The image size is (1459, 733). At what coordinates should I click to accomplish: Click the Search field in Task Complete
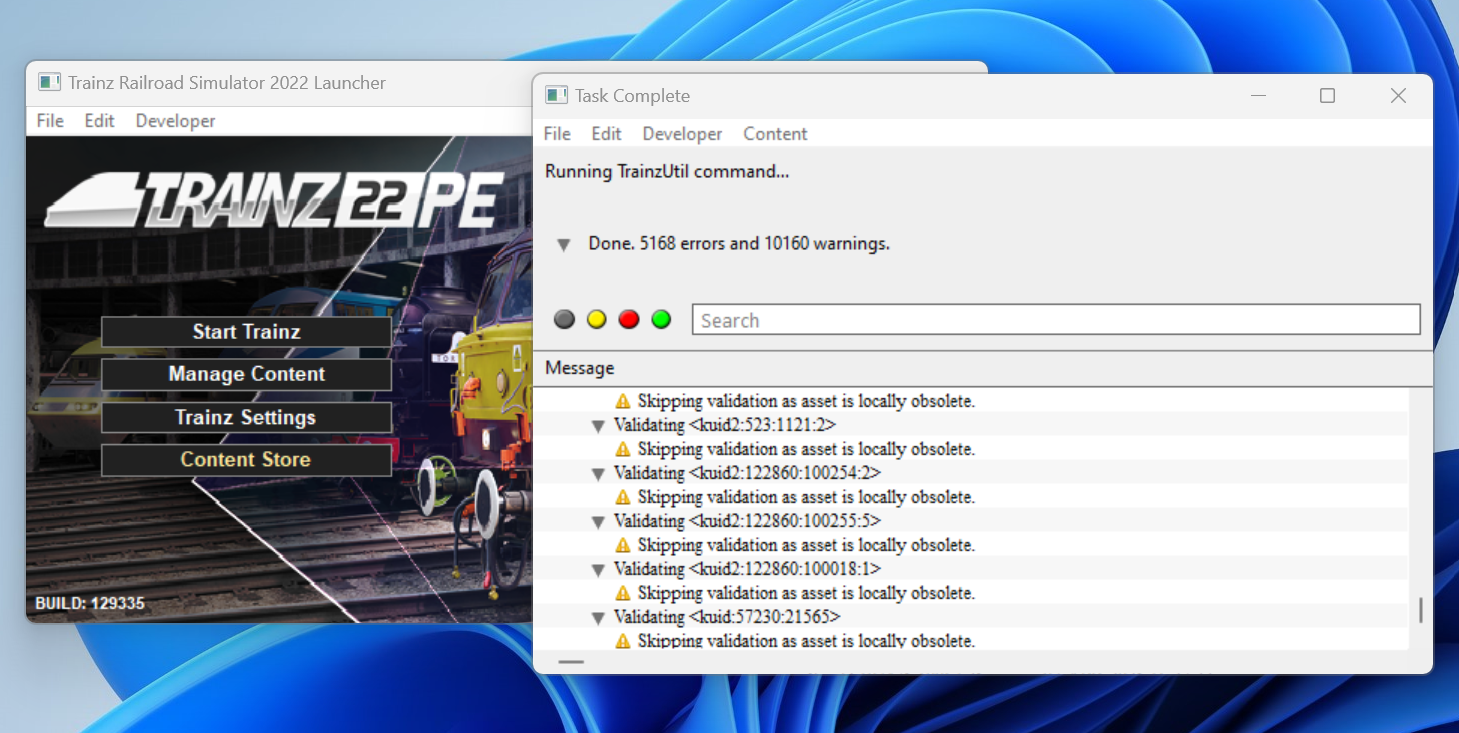pos(1056,320)
